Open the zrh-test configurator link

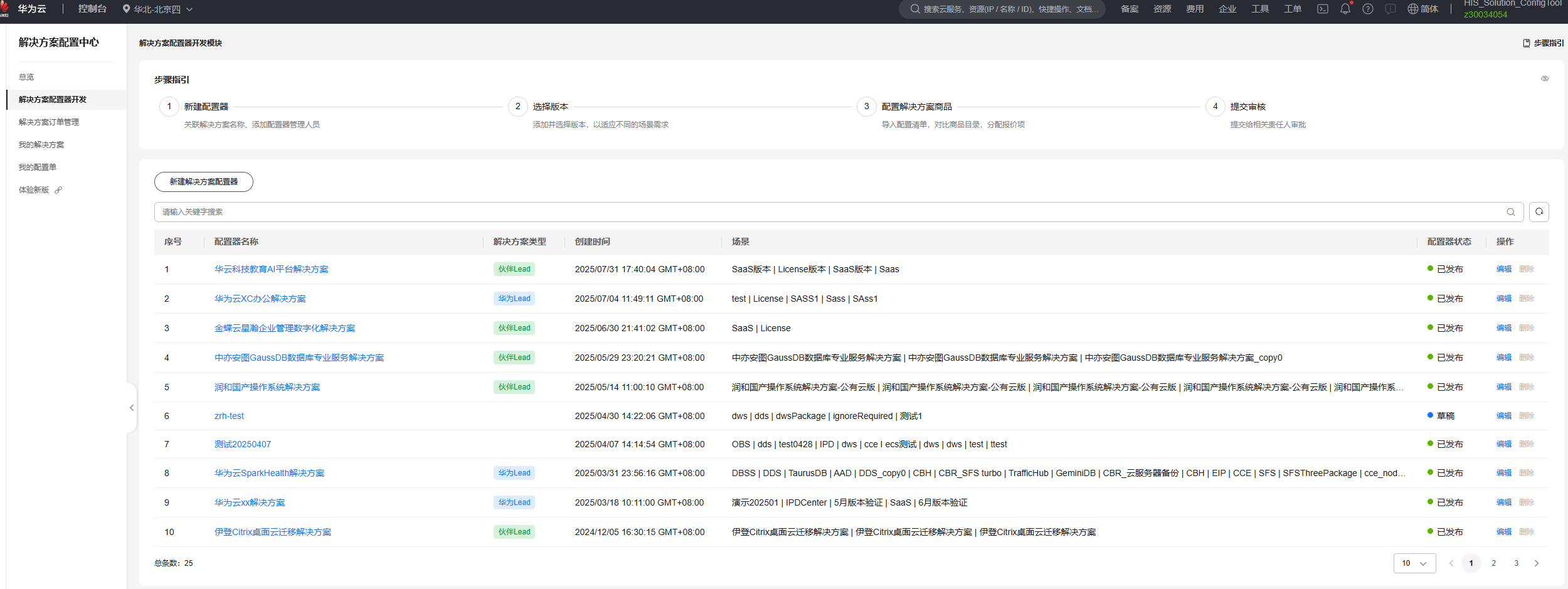[x=229, y=416]
